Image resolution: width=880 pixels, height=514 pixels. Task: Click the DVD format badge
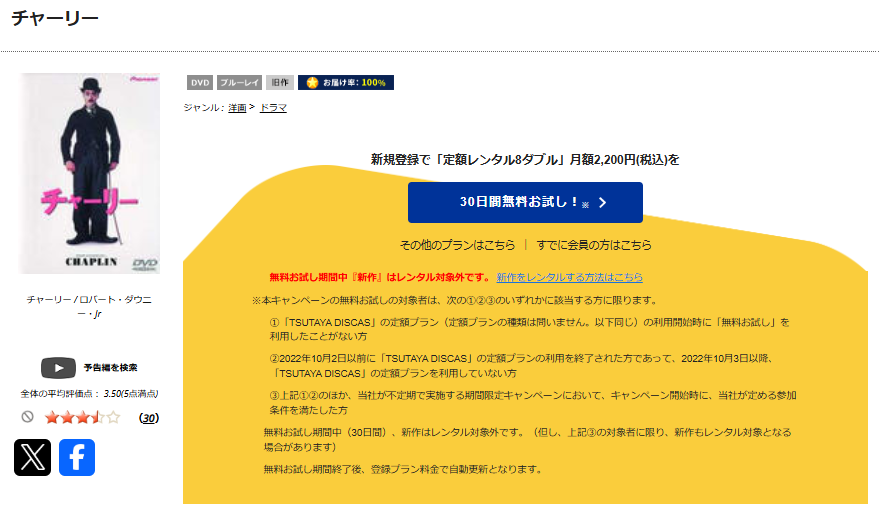coord(200,82)
